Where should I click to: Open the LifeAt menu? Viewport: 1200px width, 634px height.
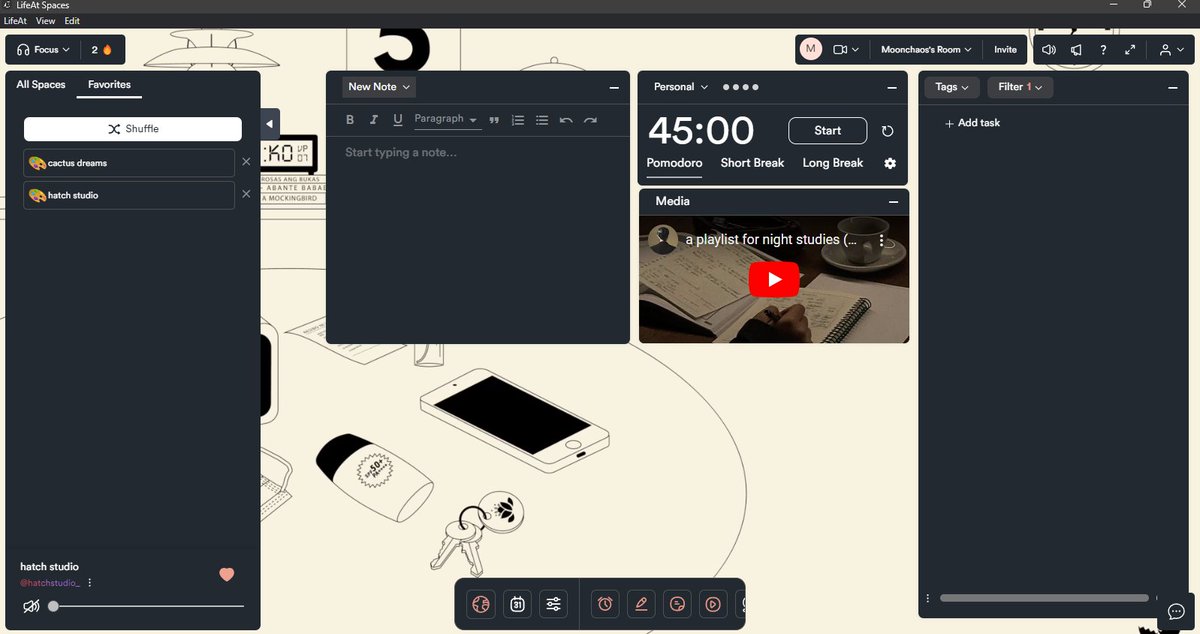coord(15,20)
